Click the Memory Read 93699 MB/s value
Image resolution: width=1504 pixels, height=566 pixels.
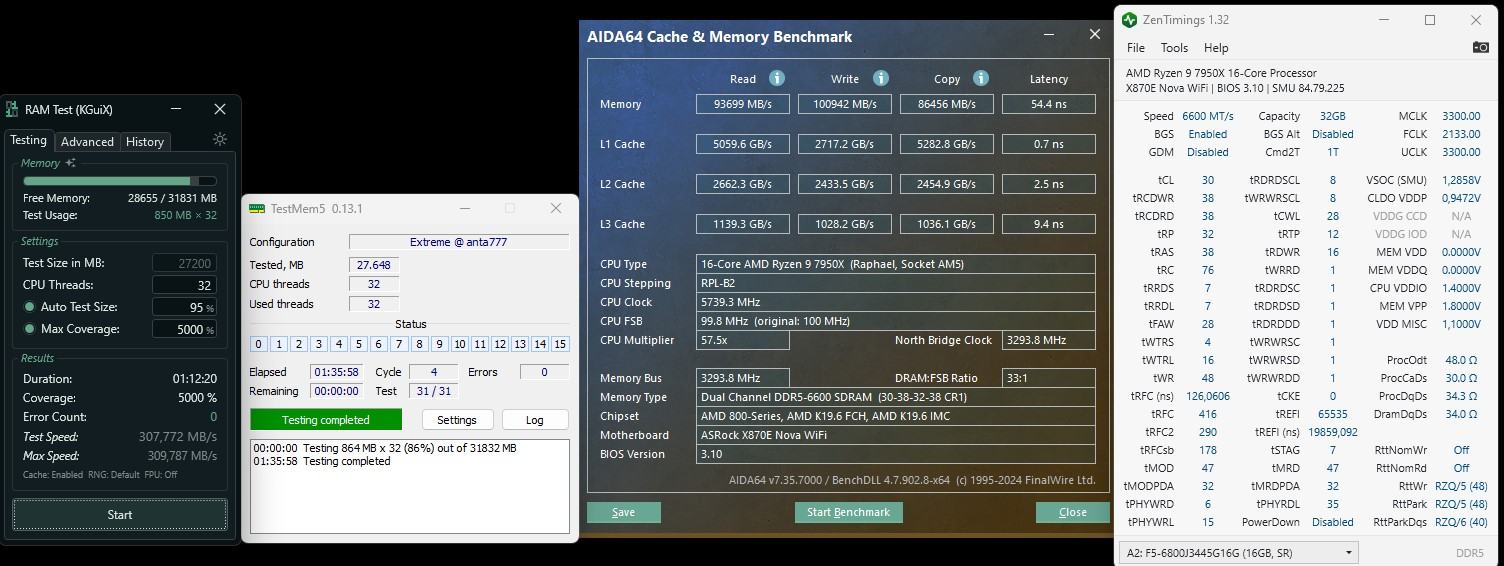tap(743, 104)
